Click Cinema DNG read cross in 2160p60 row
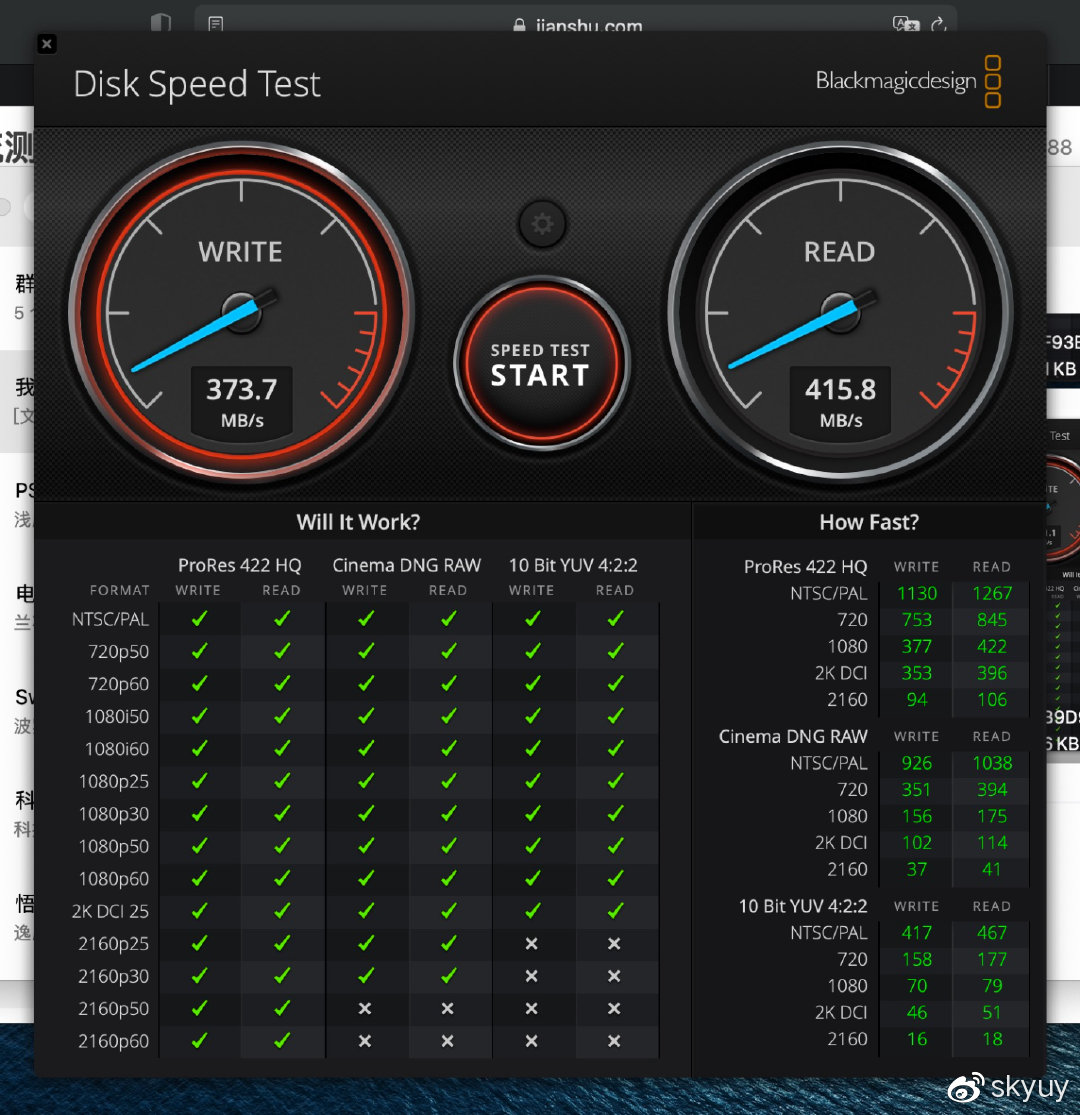This screenshot has height=1115, width=1080. pos(447,1041)
